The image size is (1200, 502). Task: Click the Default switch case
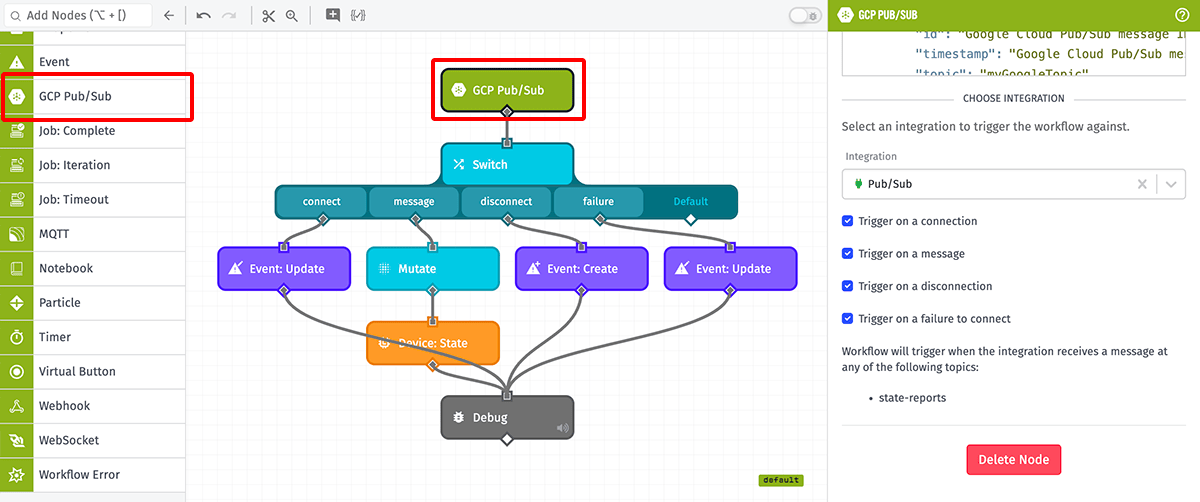point(690,201)
